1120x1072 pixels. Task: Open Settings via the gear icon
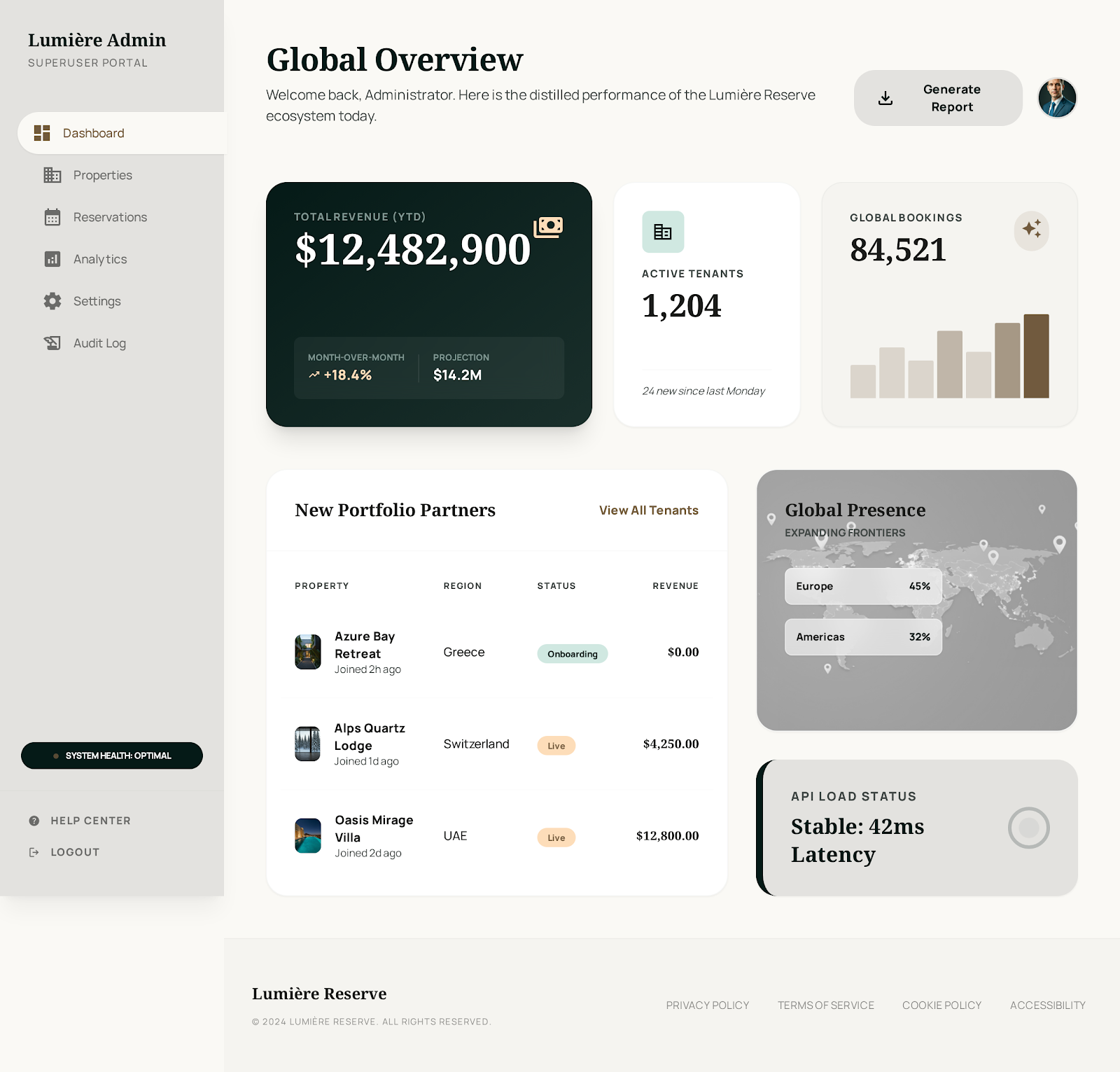[52, 301]
